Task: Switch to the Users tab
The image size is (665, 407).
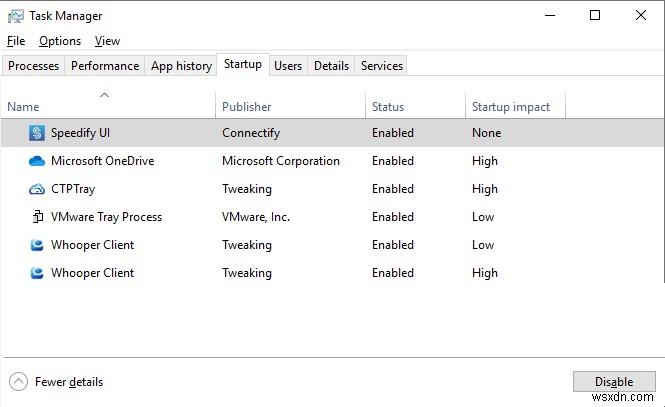Action: click(x=288, y=66)
